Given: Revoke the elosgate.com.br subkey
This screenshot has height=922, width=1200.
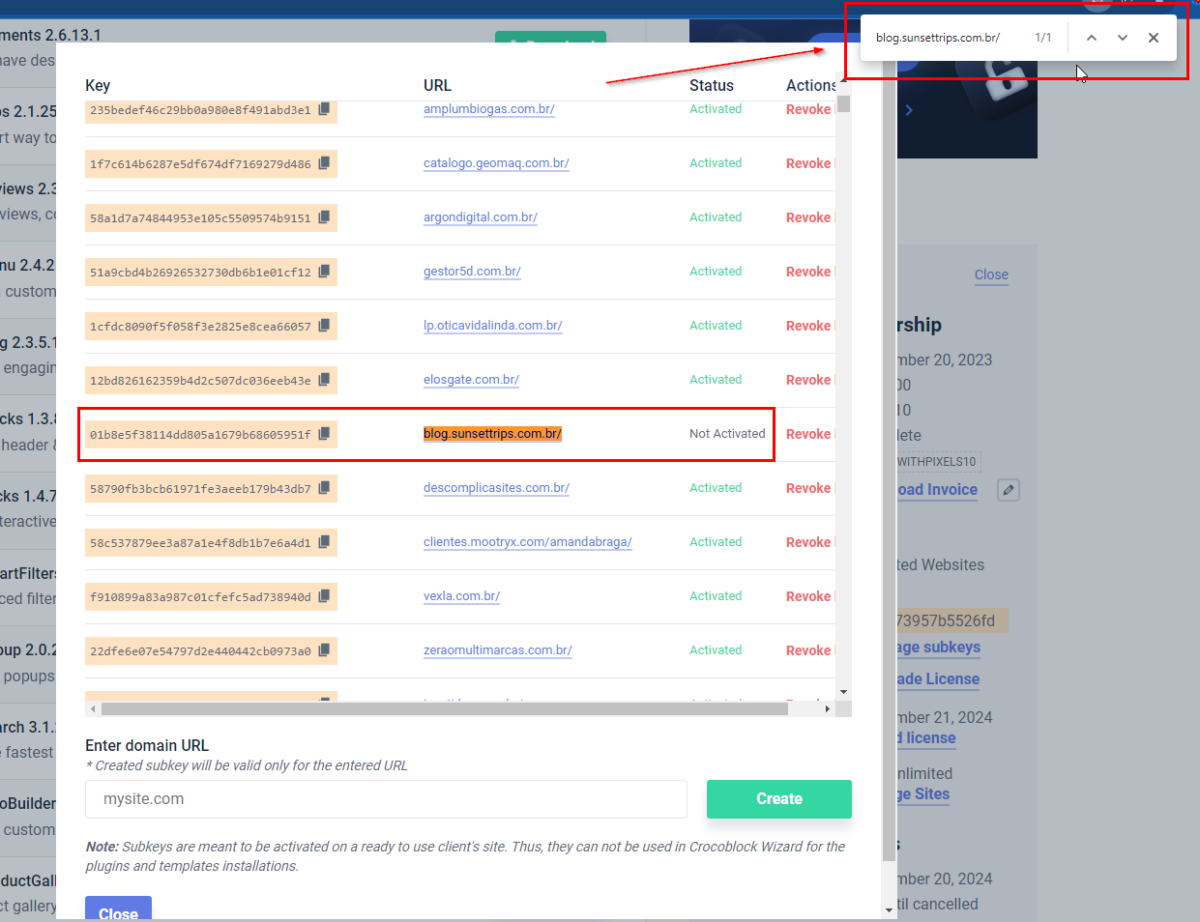Looking at the screenshot, I should point(808,380).
